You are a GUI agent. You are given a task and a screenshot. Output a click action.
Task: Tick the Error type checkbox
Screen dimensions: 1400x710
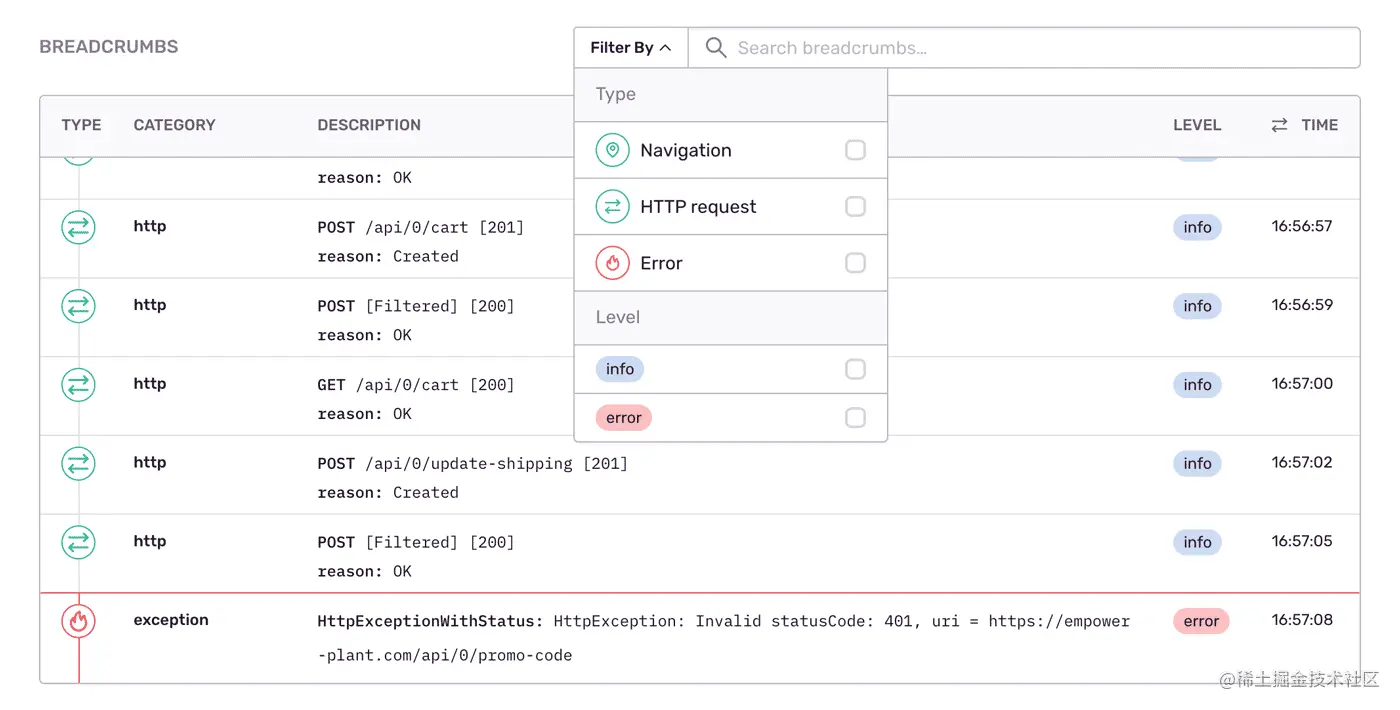click(x=855, y=263)
